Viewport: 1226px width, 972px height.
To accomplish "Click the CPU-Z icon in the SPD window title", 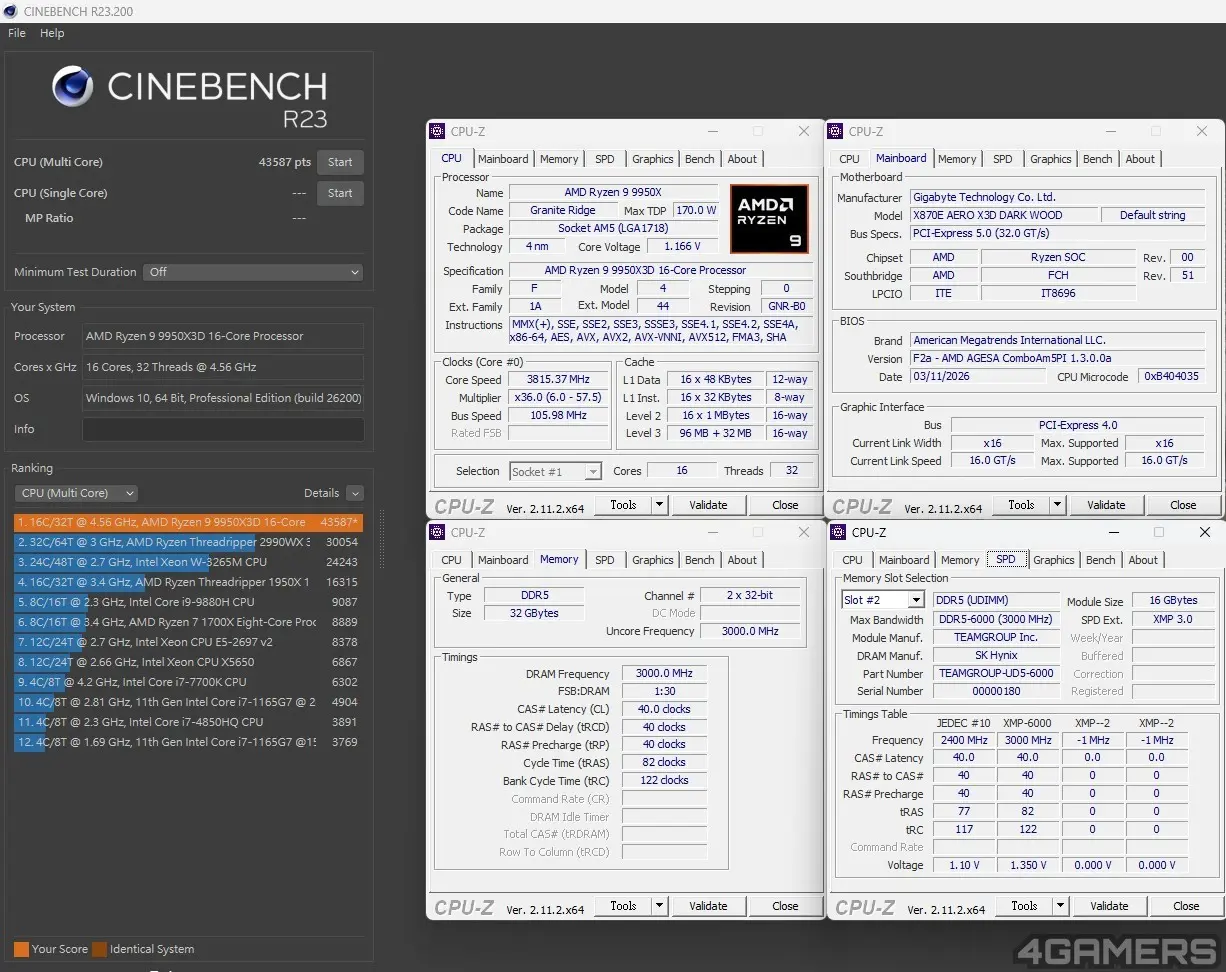I will (x=838, y=532).
